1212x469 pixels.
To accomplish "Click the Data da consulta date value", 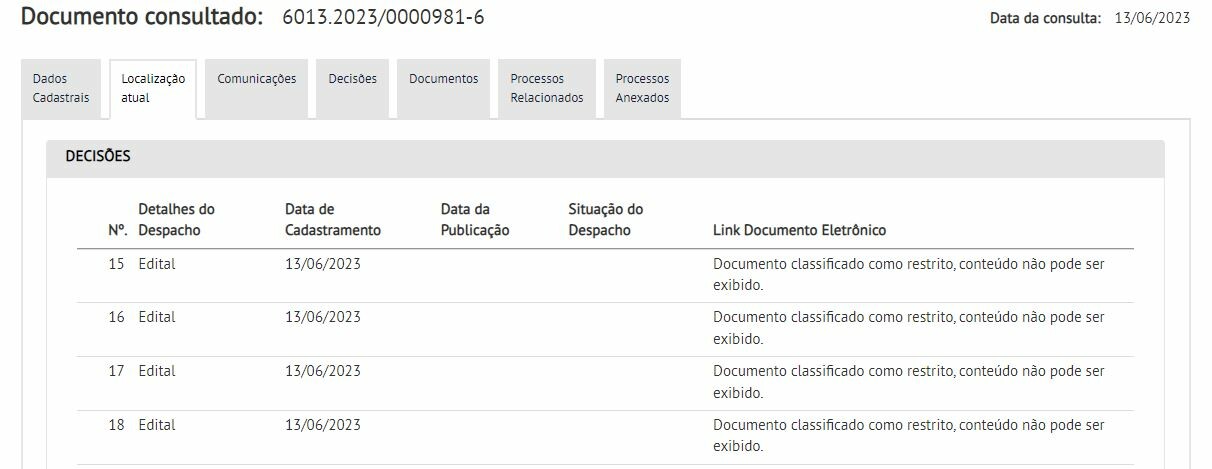I will point(1152,18).
